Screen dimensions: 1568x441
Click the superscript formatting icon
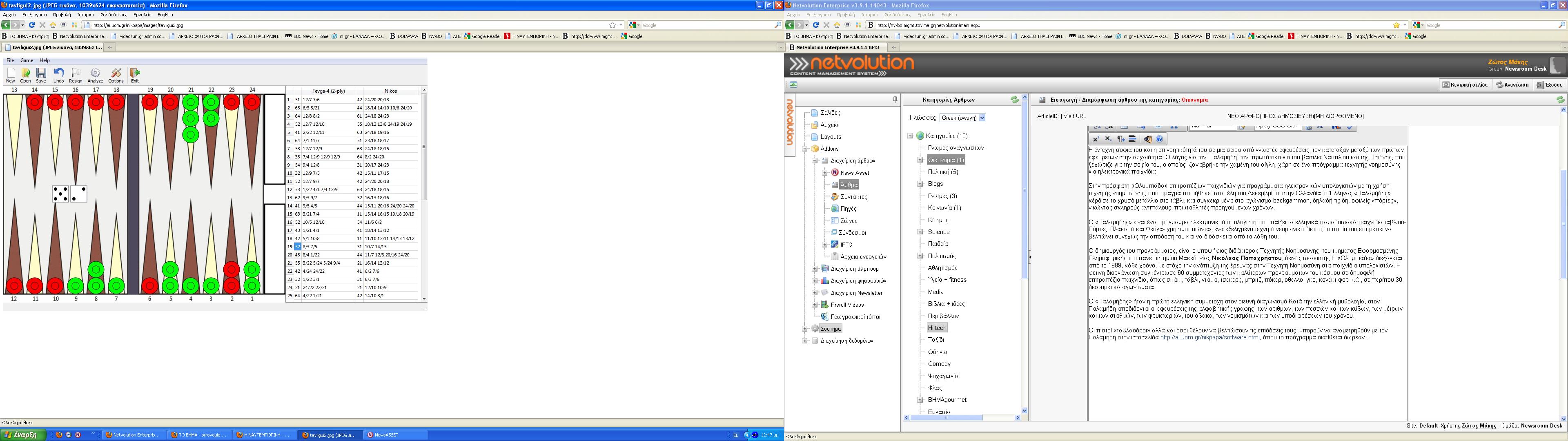pyautogui.click(x=1096, y=140)
